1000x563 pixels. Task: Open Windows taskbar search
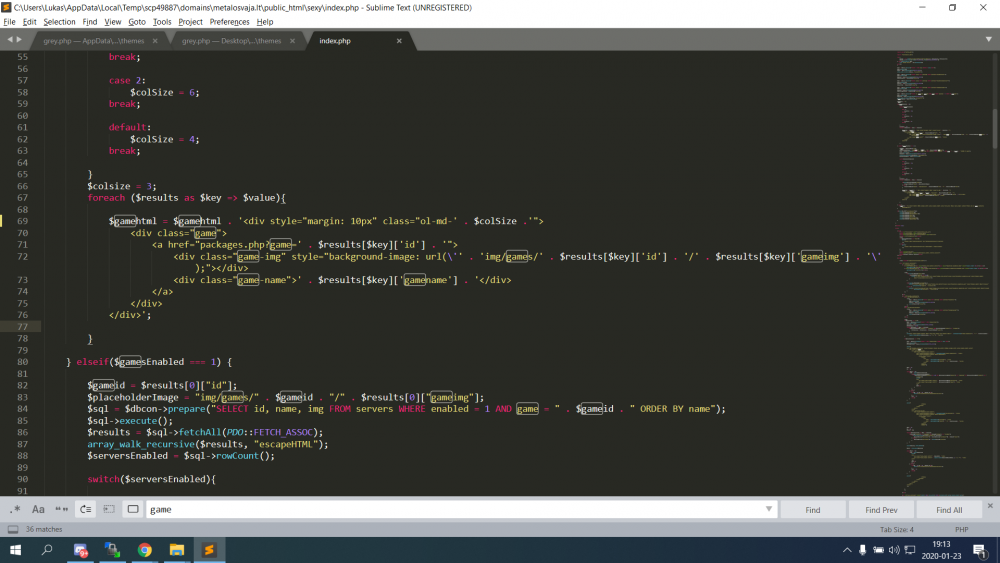tap(47, 550)
